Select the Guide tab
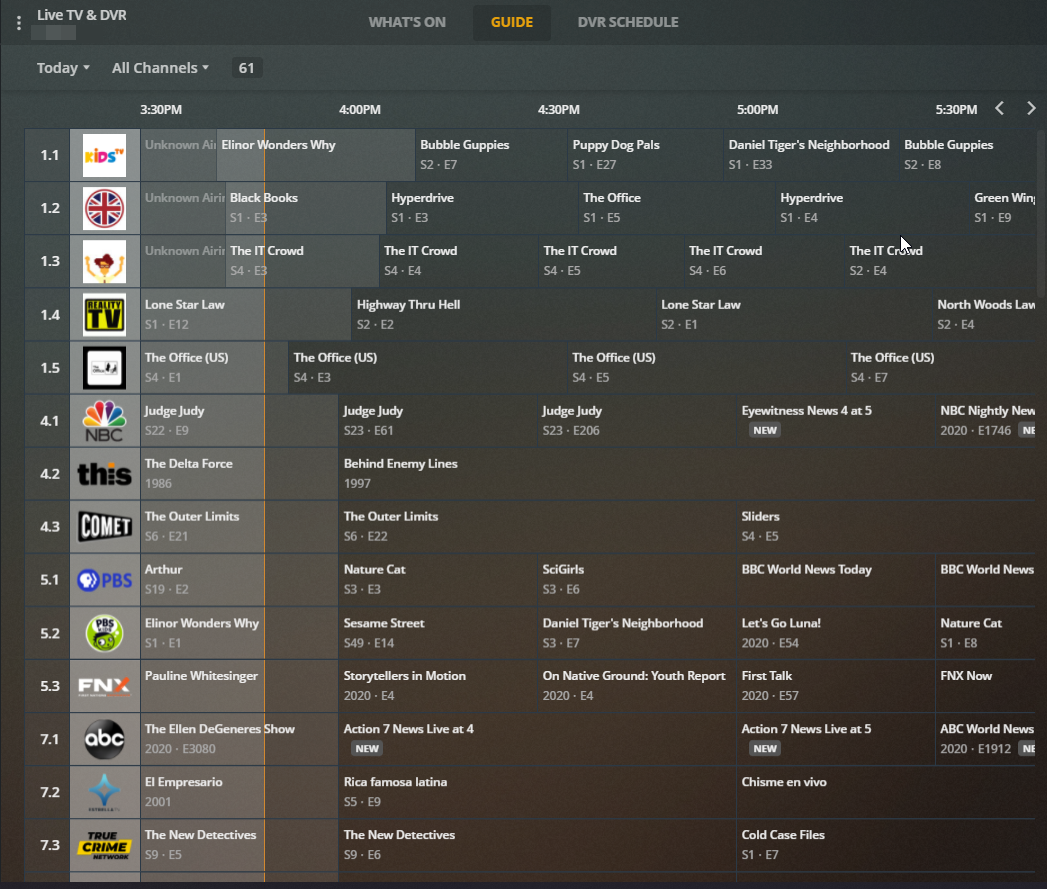Screen dimensions: 1047x889 tap(511, 22)
